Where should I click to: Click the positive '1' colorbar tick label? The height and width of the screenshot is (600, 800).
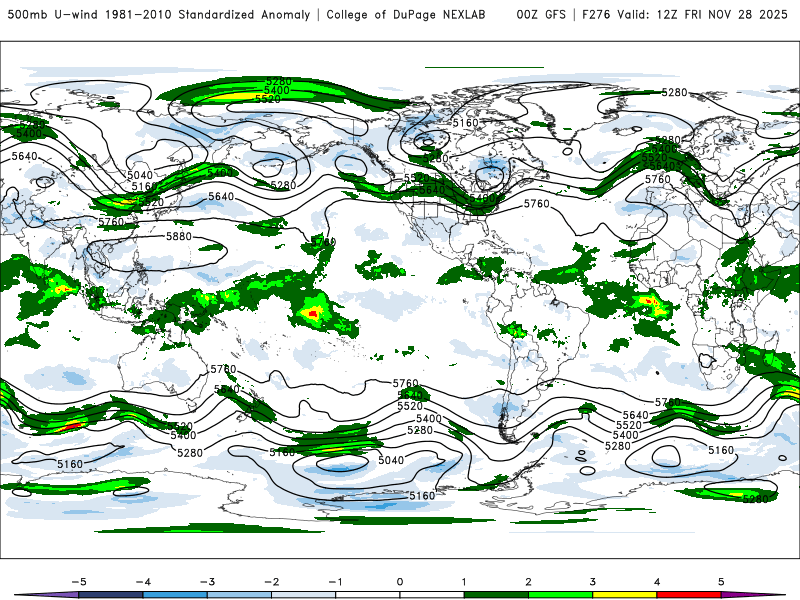[464, 582]
